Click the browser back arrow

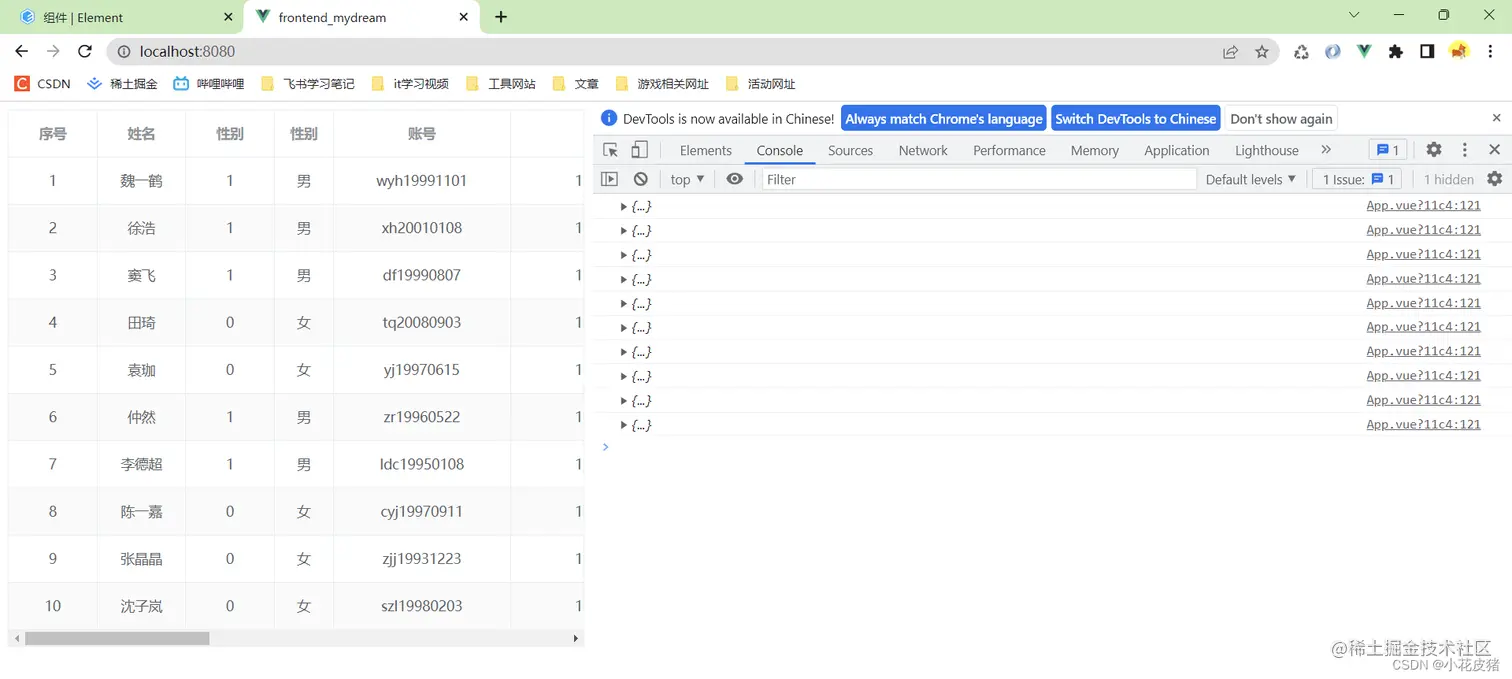(22, 51)
